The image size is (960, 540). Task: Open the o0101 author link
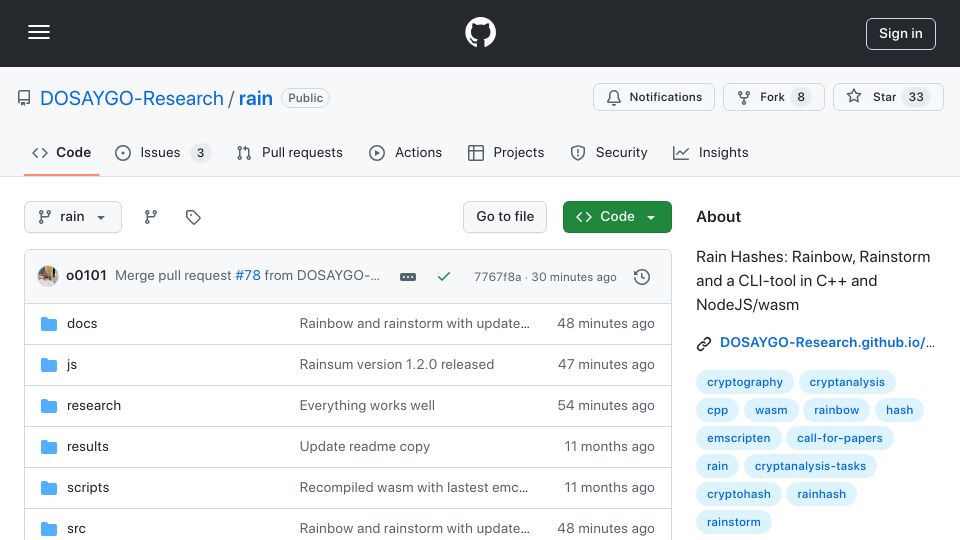pyautogui.click(x=86, y=276)
